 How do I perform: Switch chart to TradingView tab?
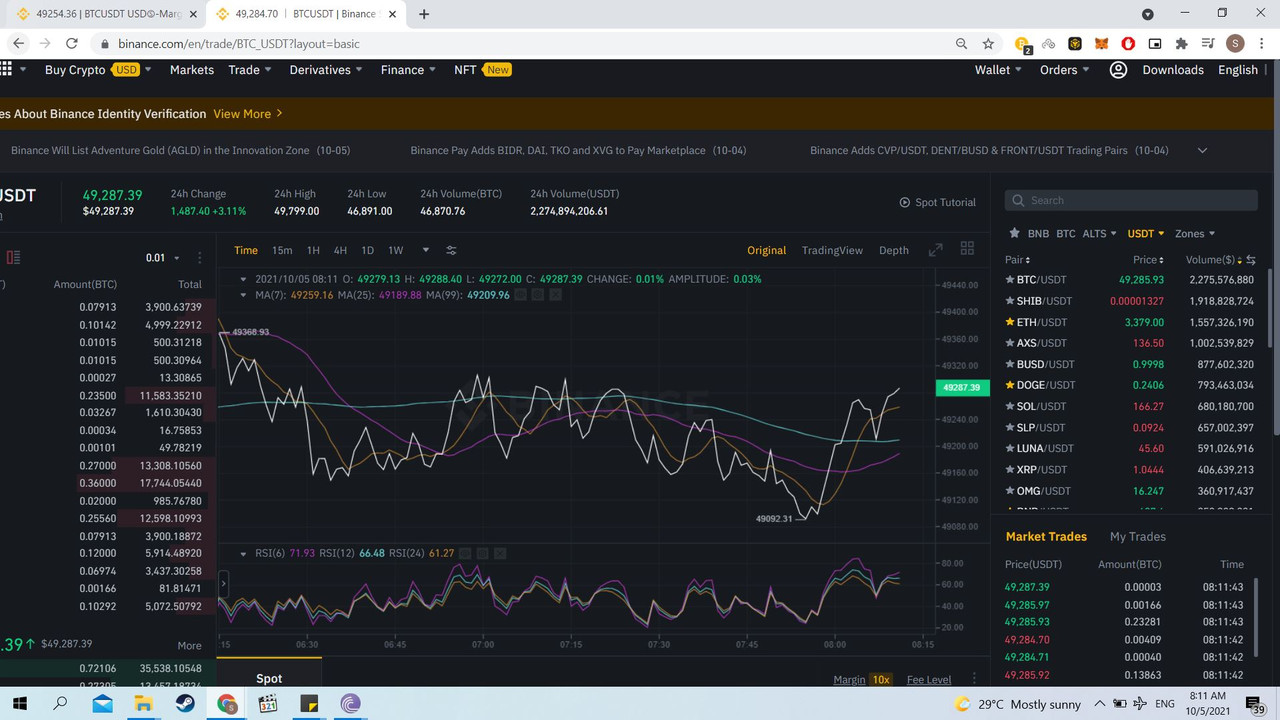point(832,250)
